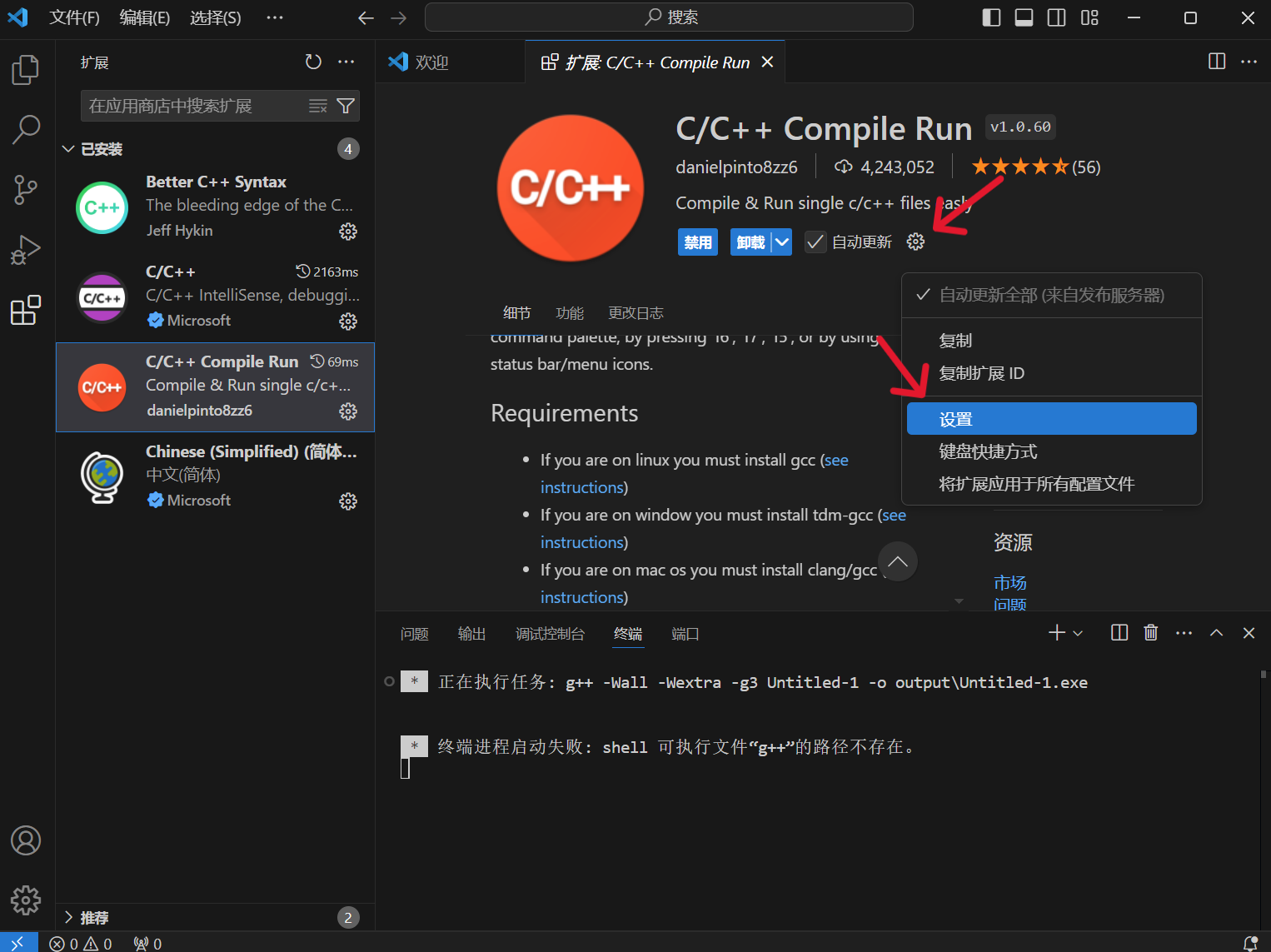The width and height of the screenshot is (1271, 952).
Task: Close the terminal panel
Action: pos(1249,633)
